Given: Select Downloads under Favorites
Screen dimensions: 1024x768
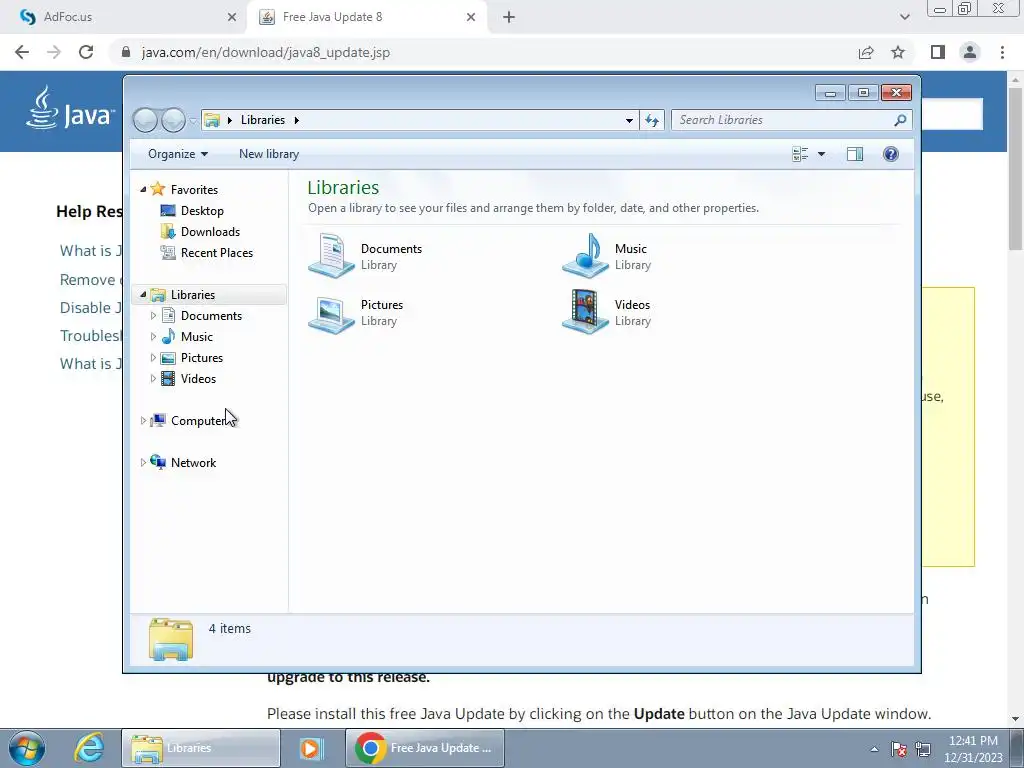Looking at the screenshot, I should point(210,232).
